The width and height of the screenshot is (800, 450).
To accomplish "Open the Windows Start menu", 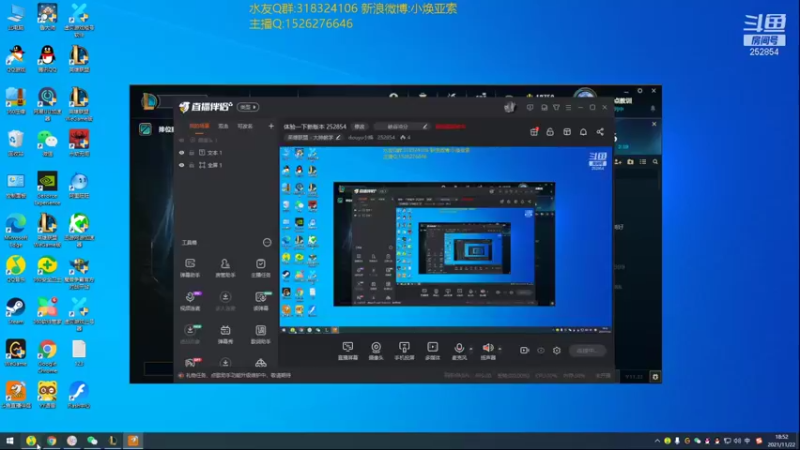I will point(10,441).
